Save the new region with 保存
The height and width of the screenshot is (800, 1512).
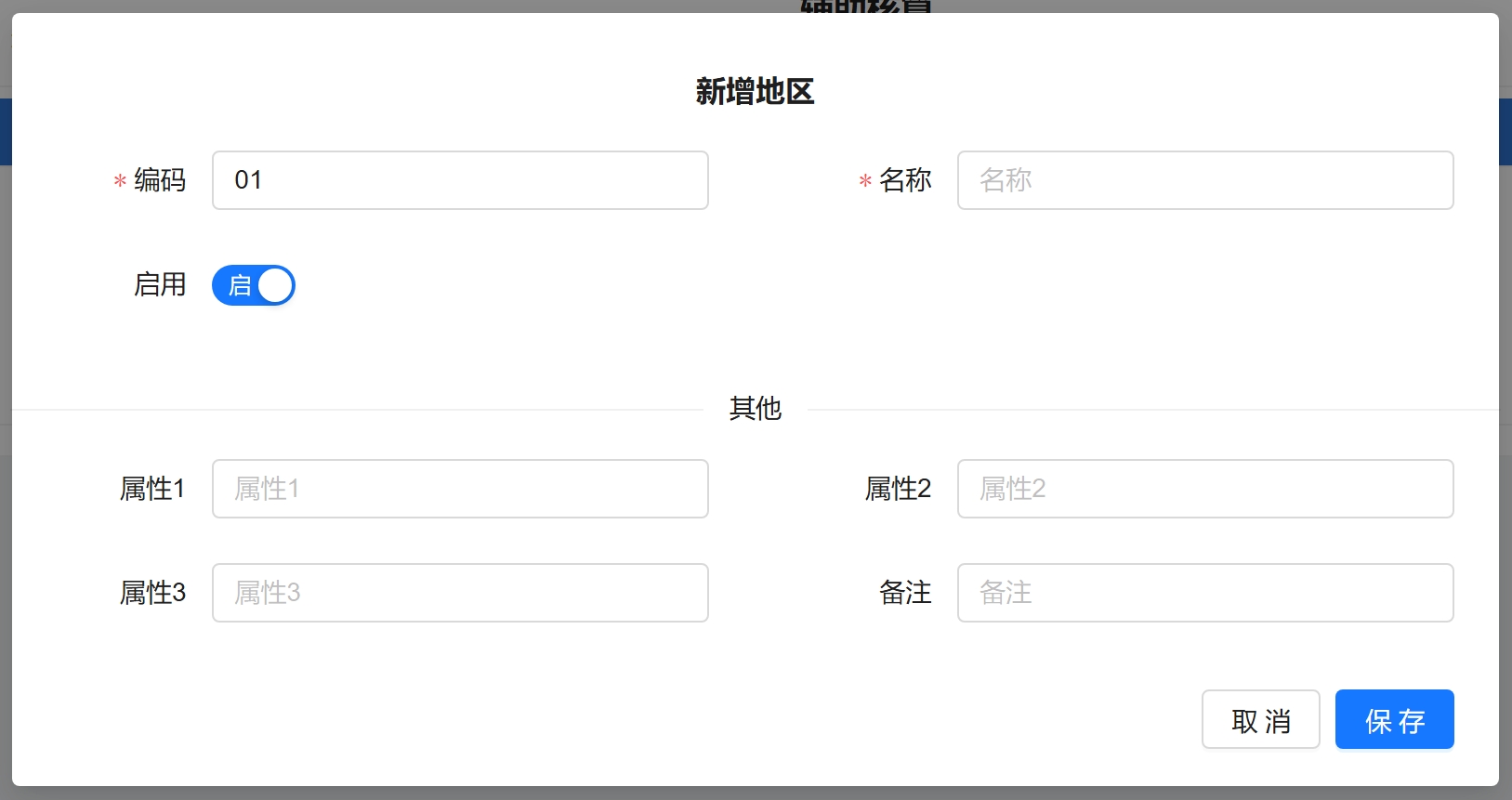point(1394,720)
